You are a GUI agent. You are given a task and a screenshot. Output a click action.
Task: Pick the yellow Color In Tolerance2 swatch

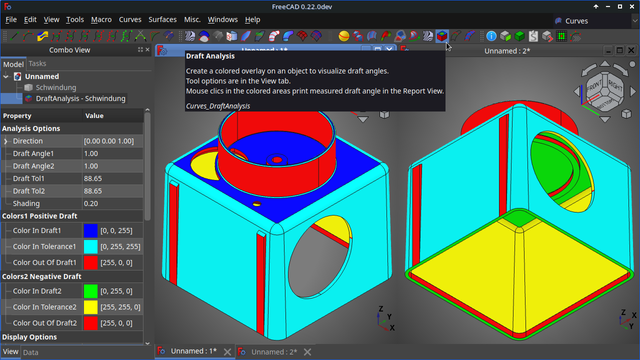click(x=91, y=307)
